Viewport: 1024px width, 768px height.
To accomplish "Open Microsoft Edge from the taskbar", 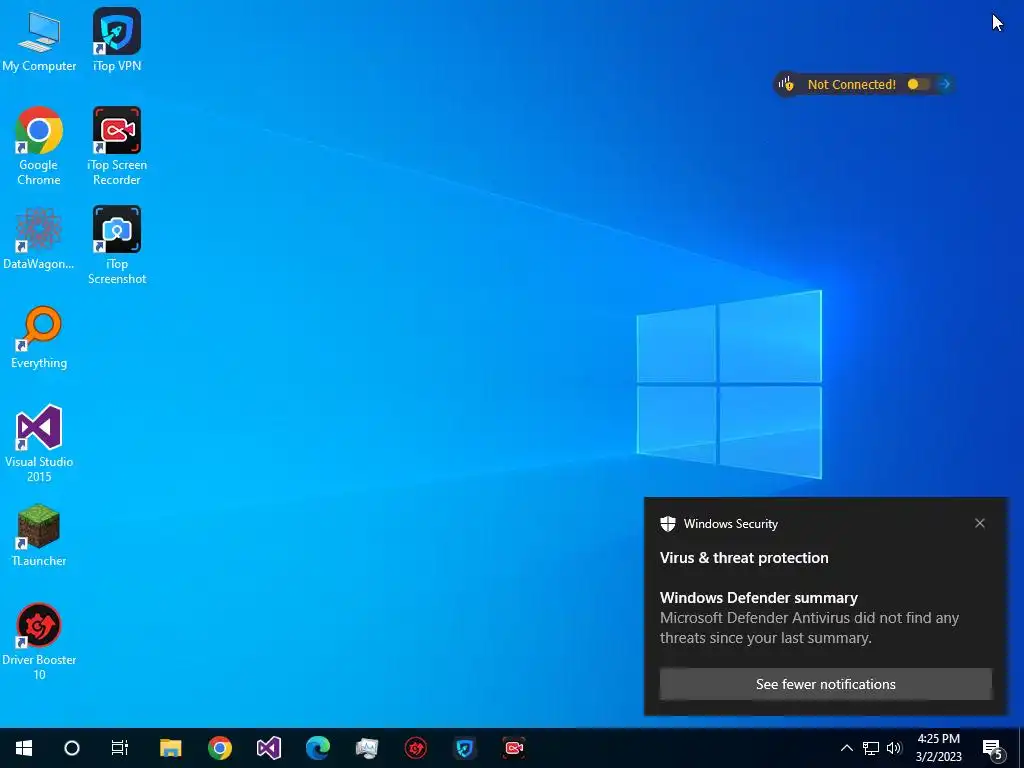I will pos(318,748).
